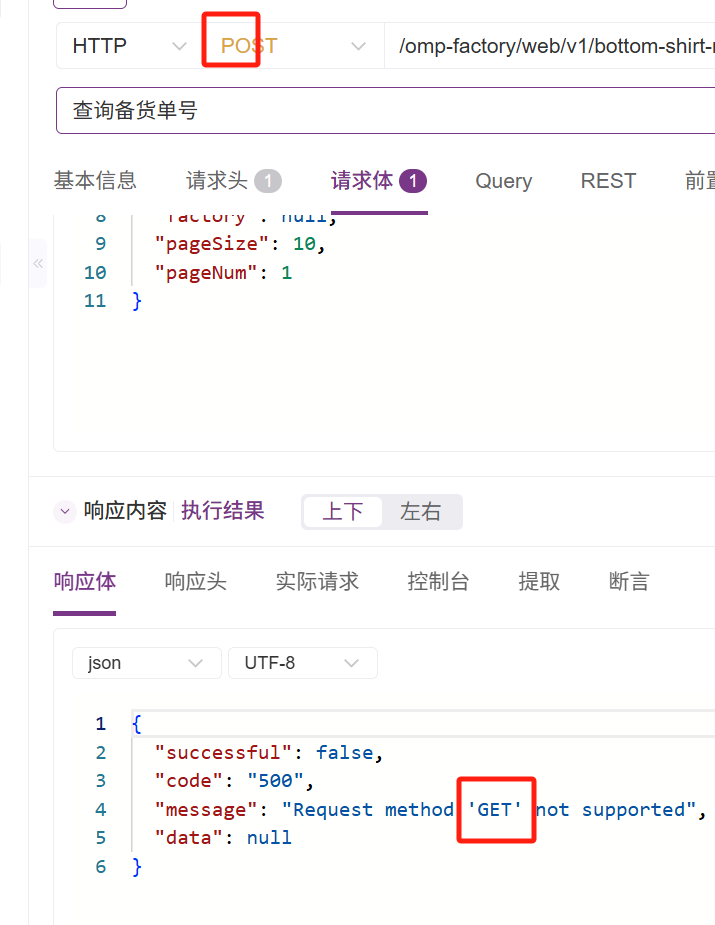Open the 实际请求 tab

317,582
